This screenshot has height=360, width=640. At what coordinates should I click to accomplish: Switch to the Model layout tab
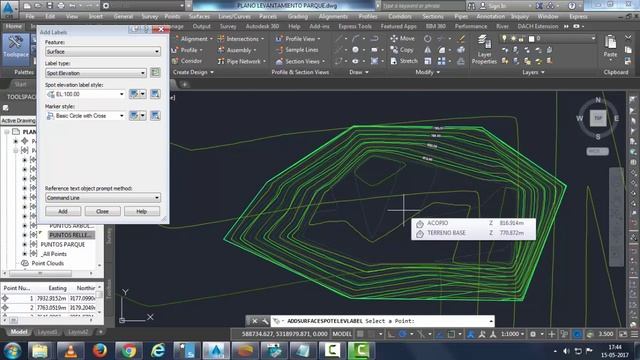click(19, 332)
